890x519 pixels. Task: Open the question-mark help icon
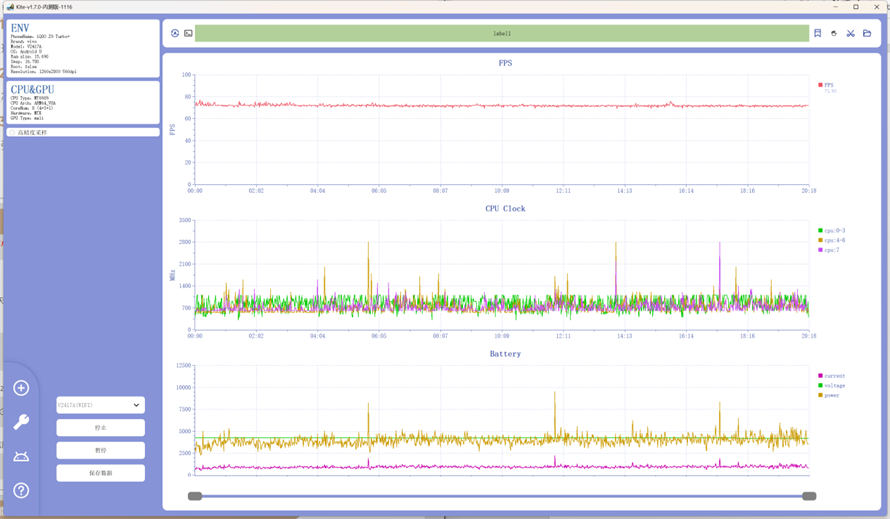click(21, 491)
